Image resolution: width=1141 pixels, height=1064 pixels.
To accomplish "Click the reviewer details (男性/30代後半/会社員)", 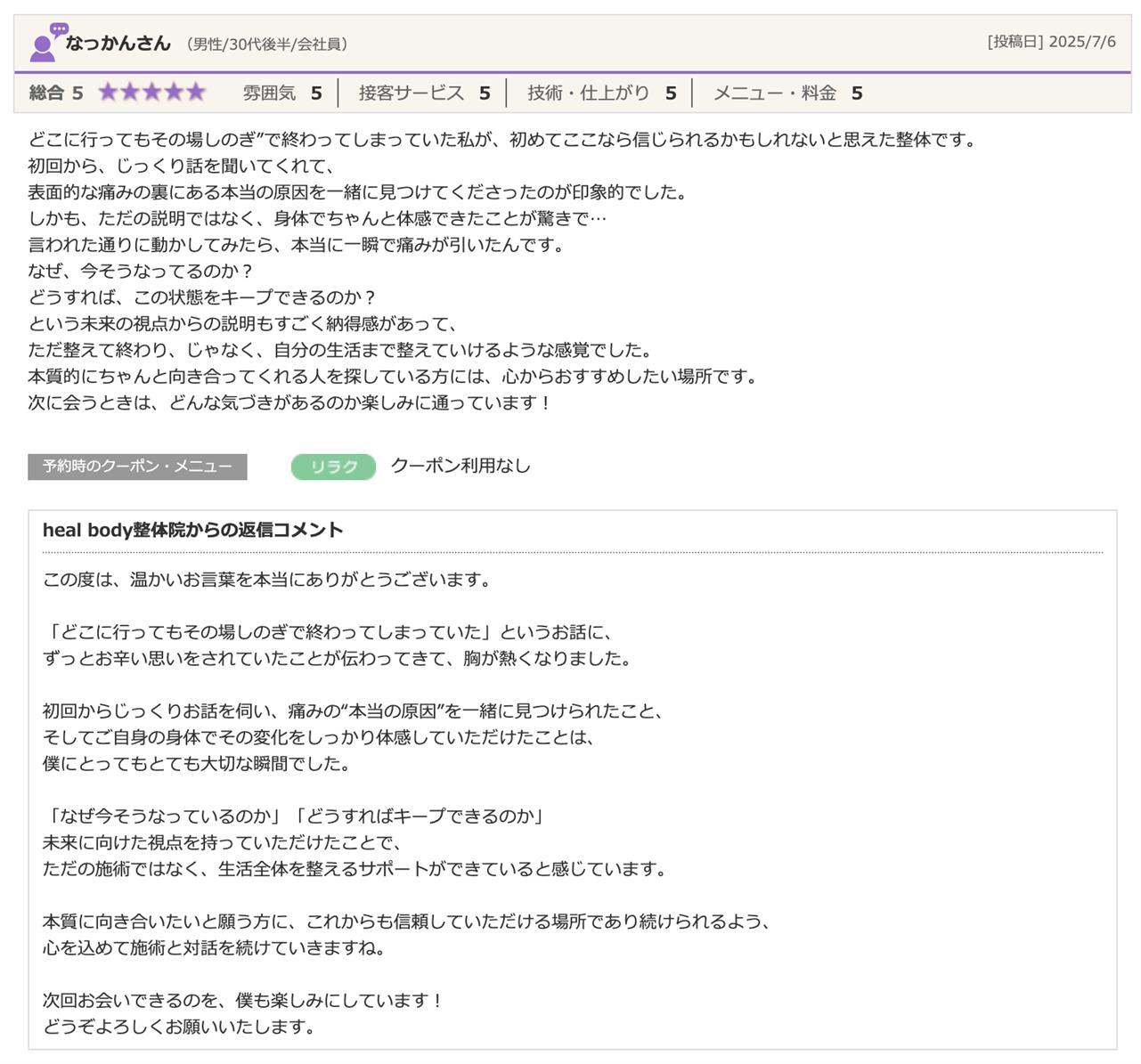I will (x=267, y=44).
